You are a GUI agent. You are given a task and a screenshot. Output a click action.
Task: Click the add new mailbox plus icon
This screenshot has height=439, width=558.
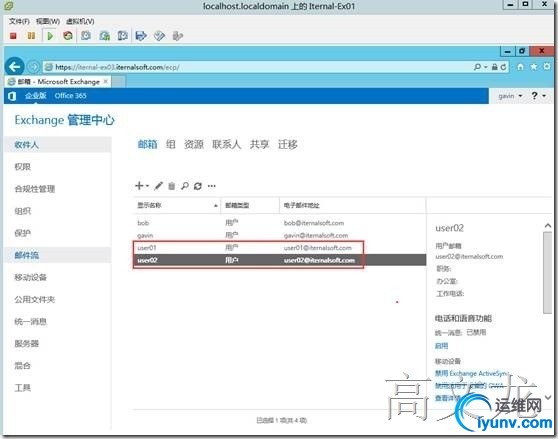139,186
